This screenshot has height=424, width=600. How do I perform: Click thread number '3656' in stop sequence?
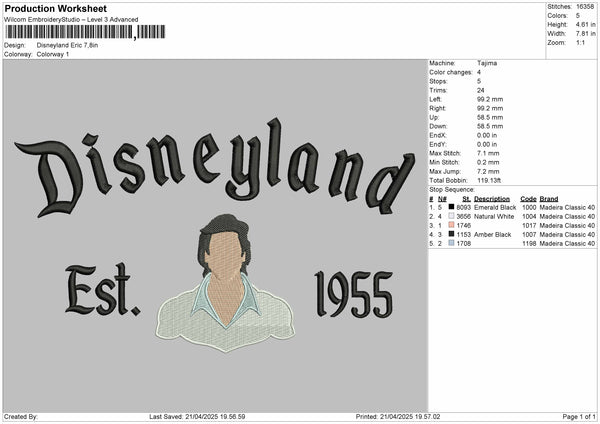[463, 216]
